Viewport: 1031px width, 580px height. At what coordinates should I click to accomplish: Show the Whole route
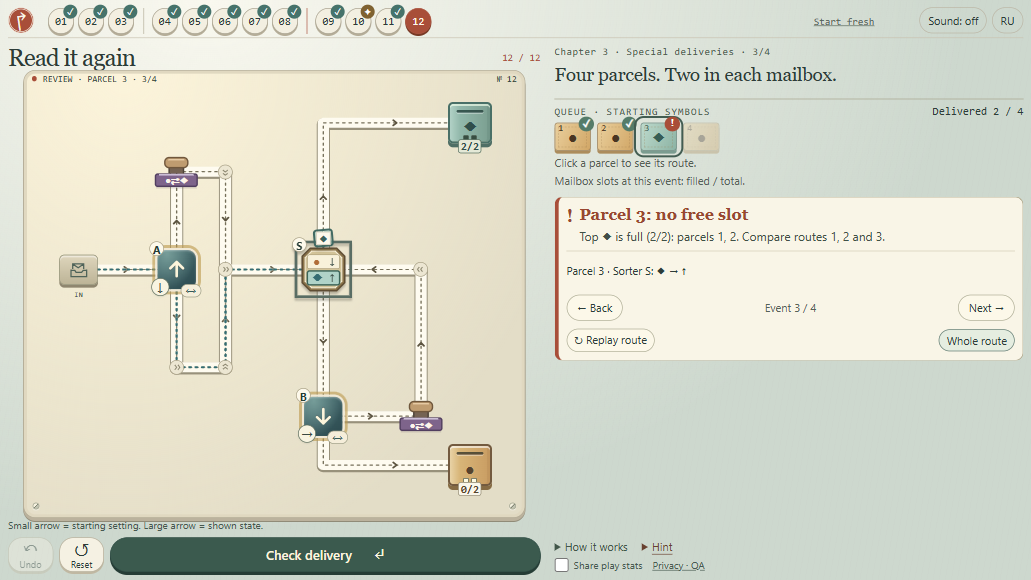(976, 341)
